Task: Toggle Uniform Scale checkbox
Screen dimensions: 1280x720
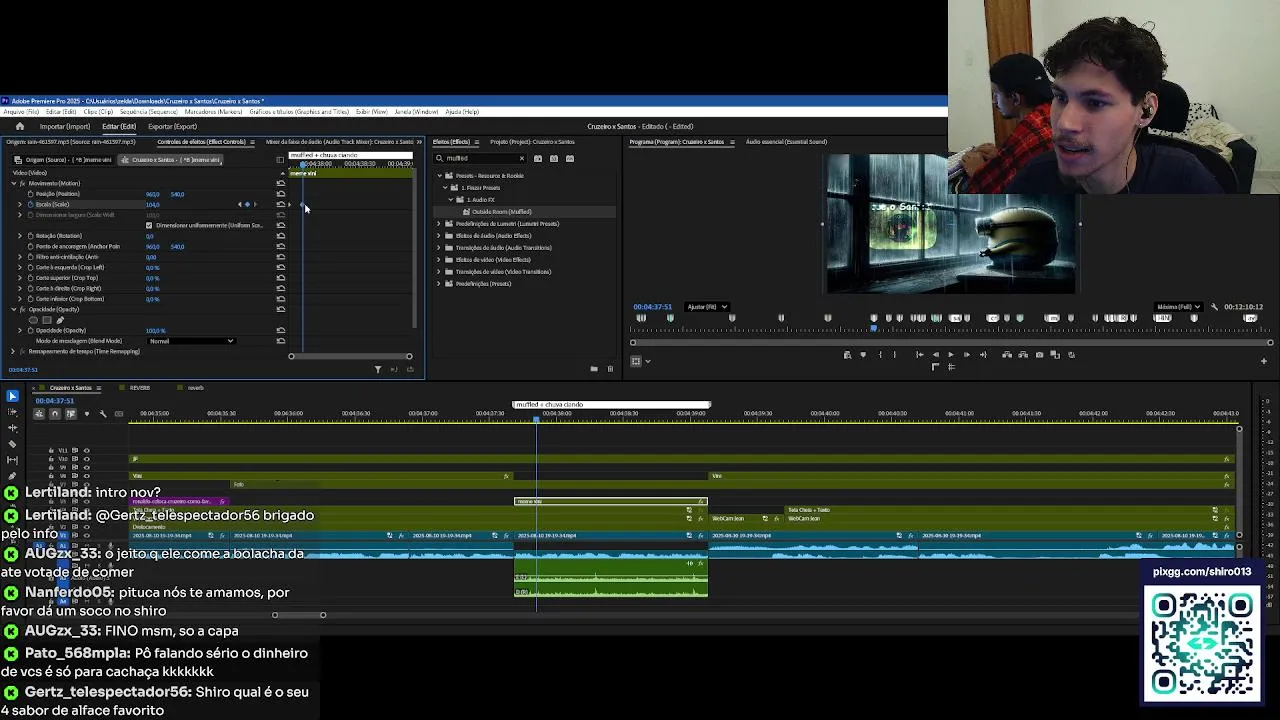Action: (x=149, y=225)
